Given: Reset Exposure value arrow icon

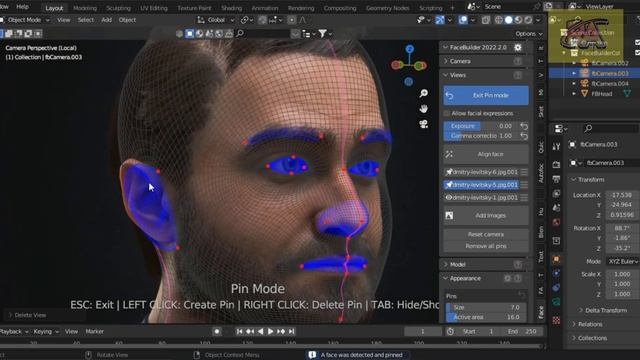Looking at the screenshot, I should point(524,126).
